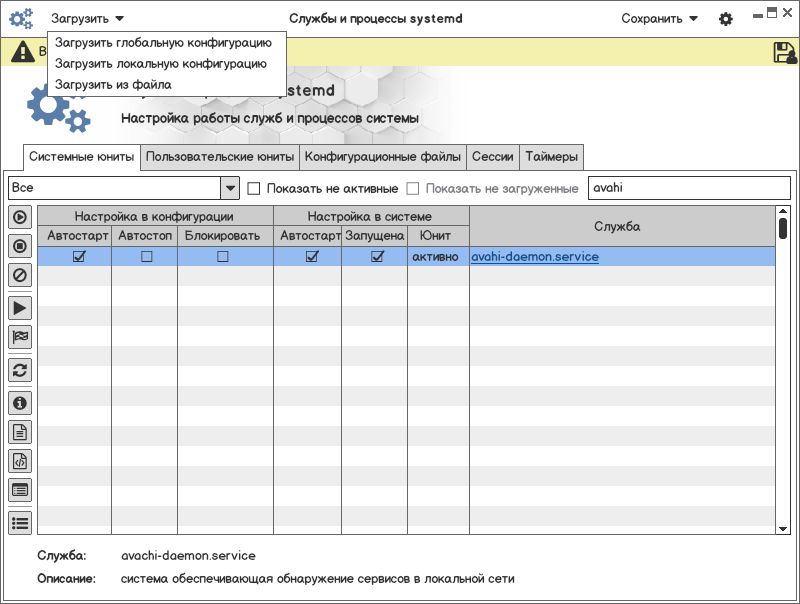Click the bulleted list icon at bottom
Screen dimensions: 800x604
19,521
